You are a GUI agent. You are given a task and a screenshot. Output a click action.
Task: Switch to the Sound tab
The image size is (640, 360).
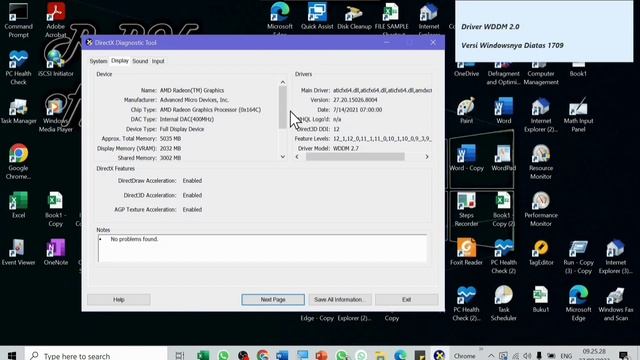click(140, 61)
